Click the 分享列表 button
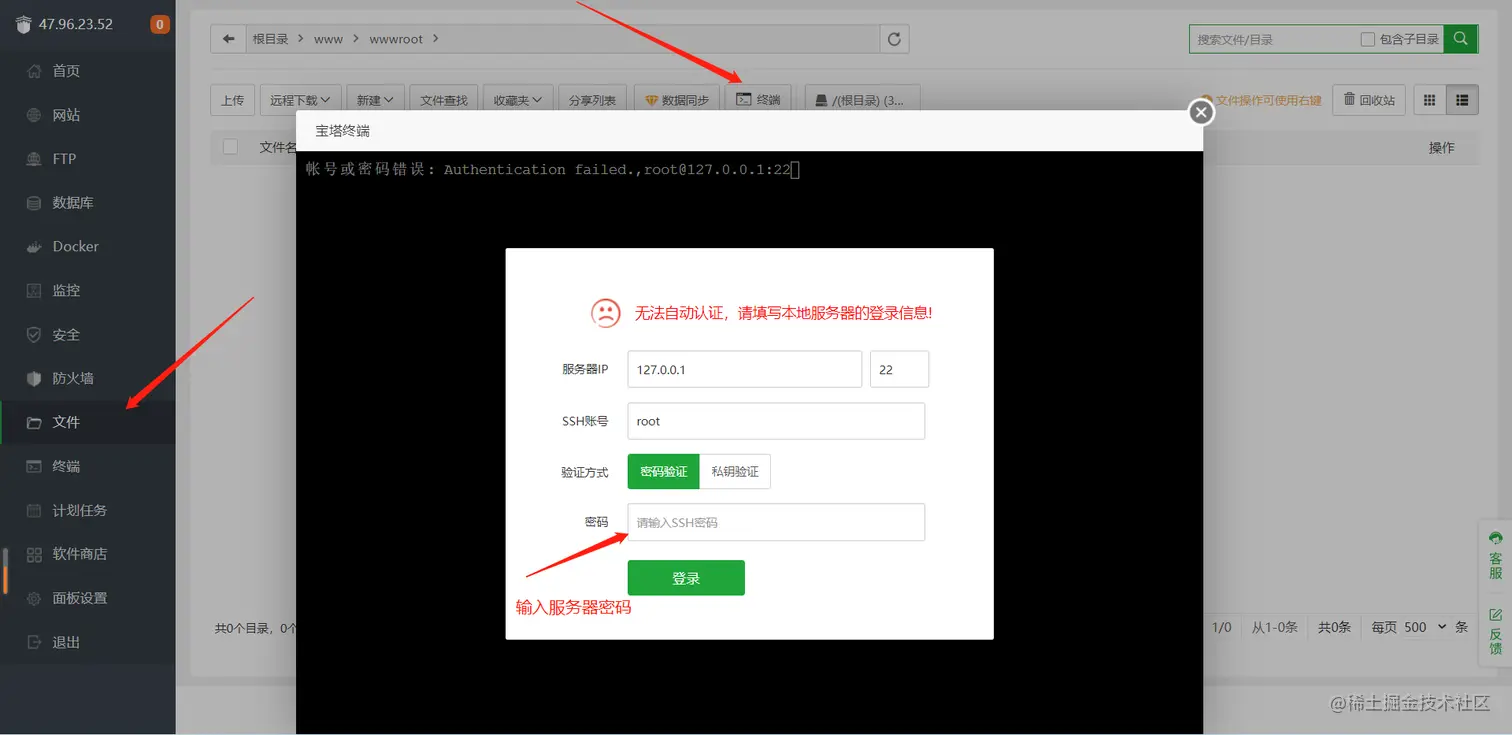This screenshot has height=735, width=1512. coord(593,100)
